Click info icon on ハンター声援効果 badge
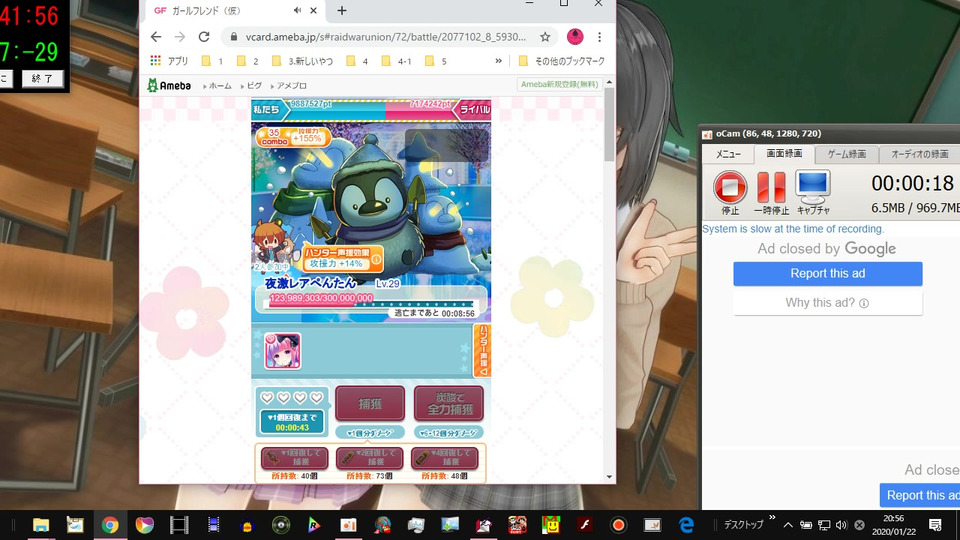The height and width of the screenshot is (540, 960). pyautogui.click(x=377, y=260)
